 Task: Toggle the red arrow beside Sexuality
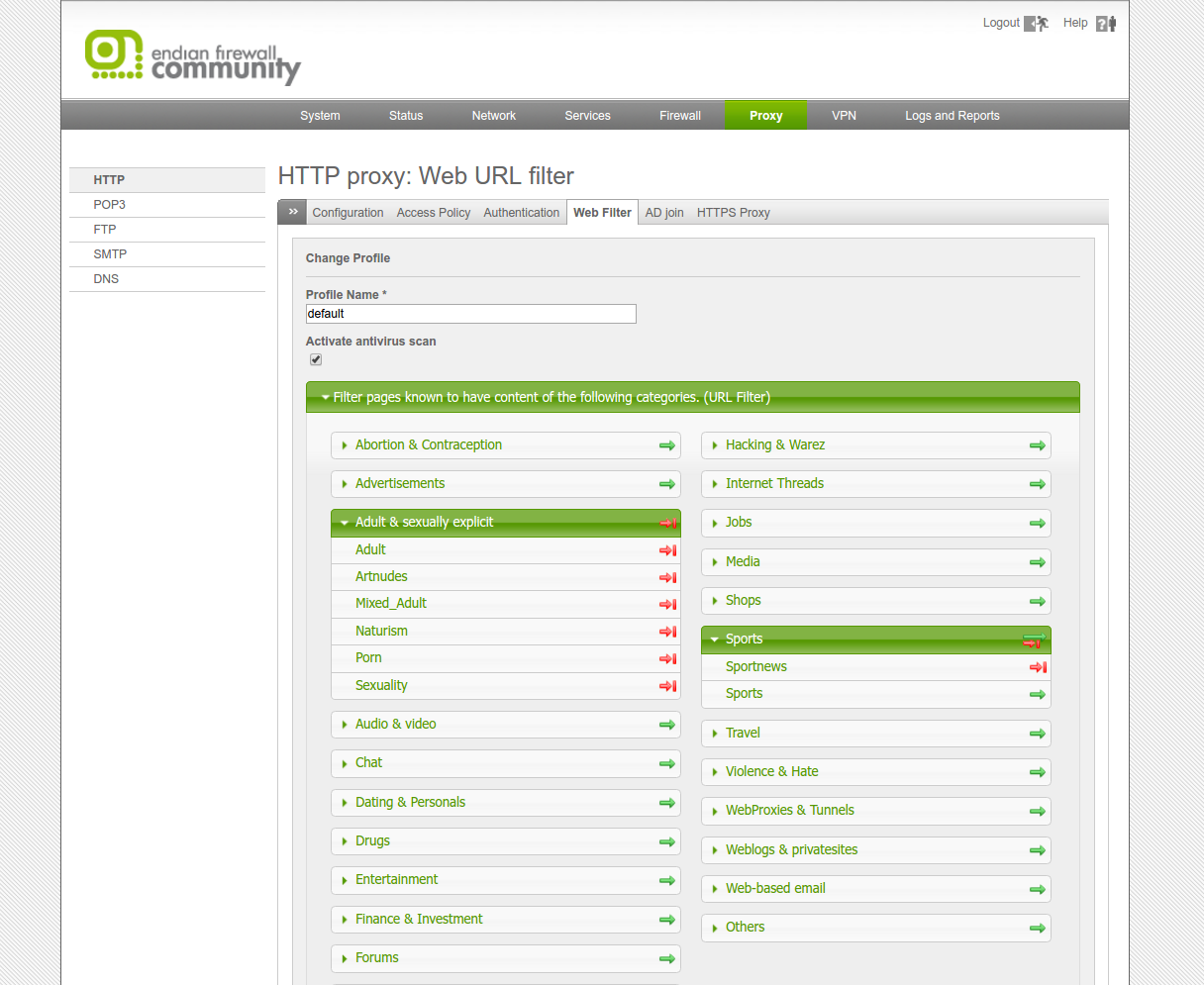tap(668, 686)
